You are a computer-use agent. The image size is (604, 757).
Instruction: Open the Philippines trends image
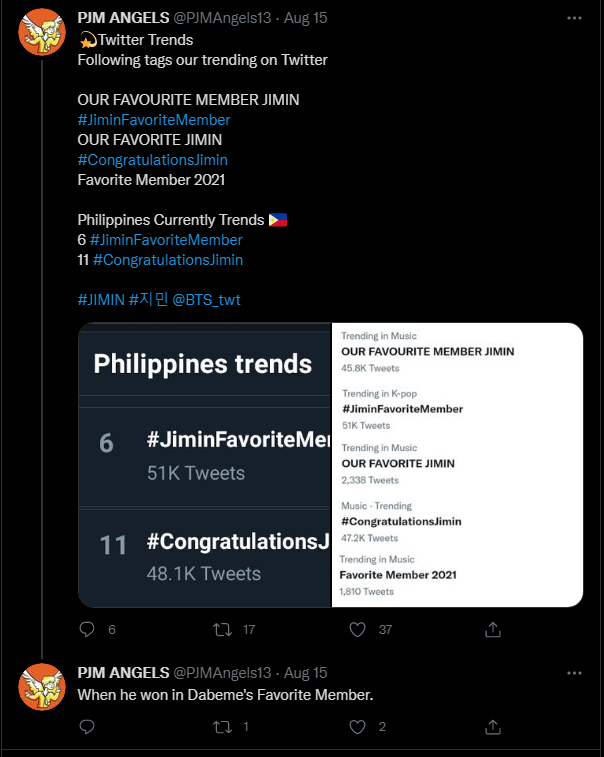(x=205, y=465)
